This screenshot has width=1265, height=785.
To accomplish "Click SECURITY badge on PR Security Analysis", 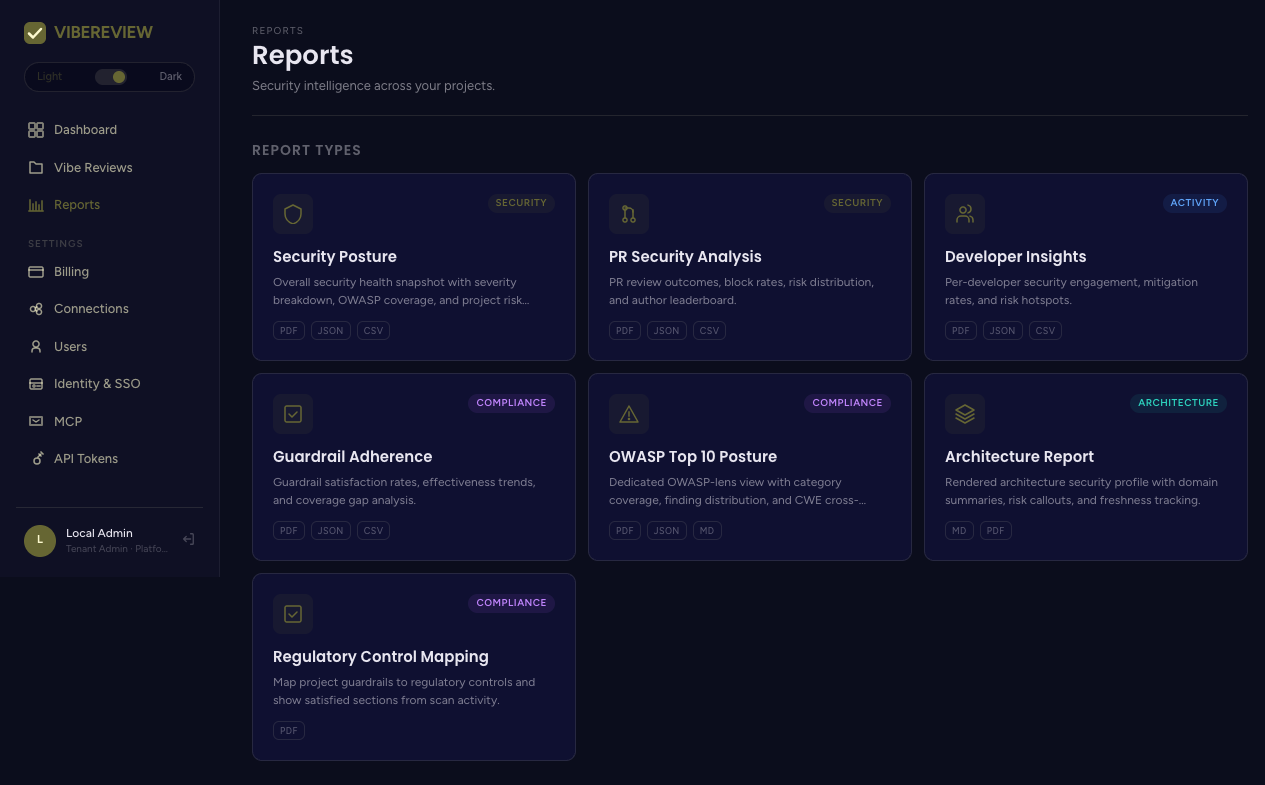I will pyautogui.click(x=857, y=203).
